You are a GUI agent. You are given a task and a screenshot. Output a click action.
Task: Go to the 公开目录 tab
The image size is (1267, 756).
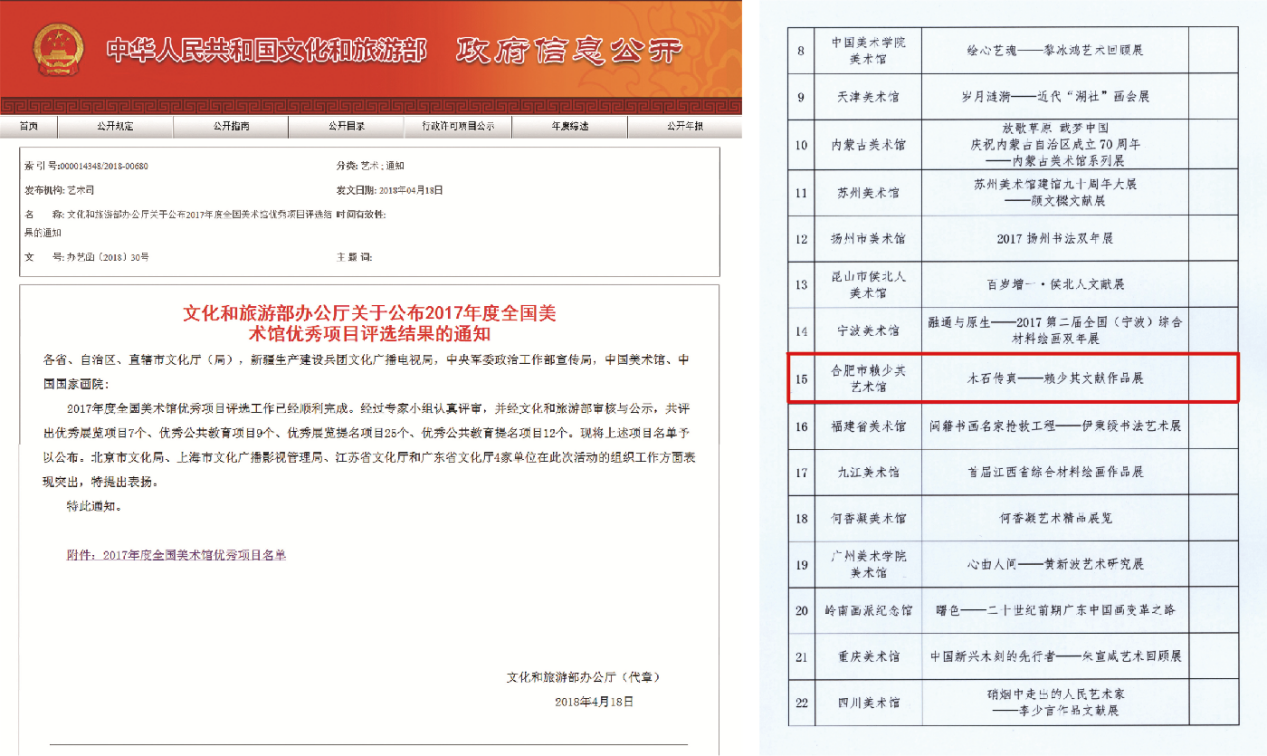tap(346, 126)
